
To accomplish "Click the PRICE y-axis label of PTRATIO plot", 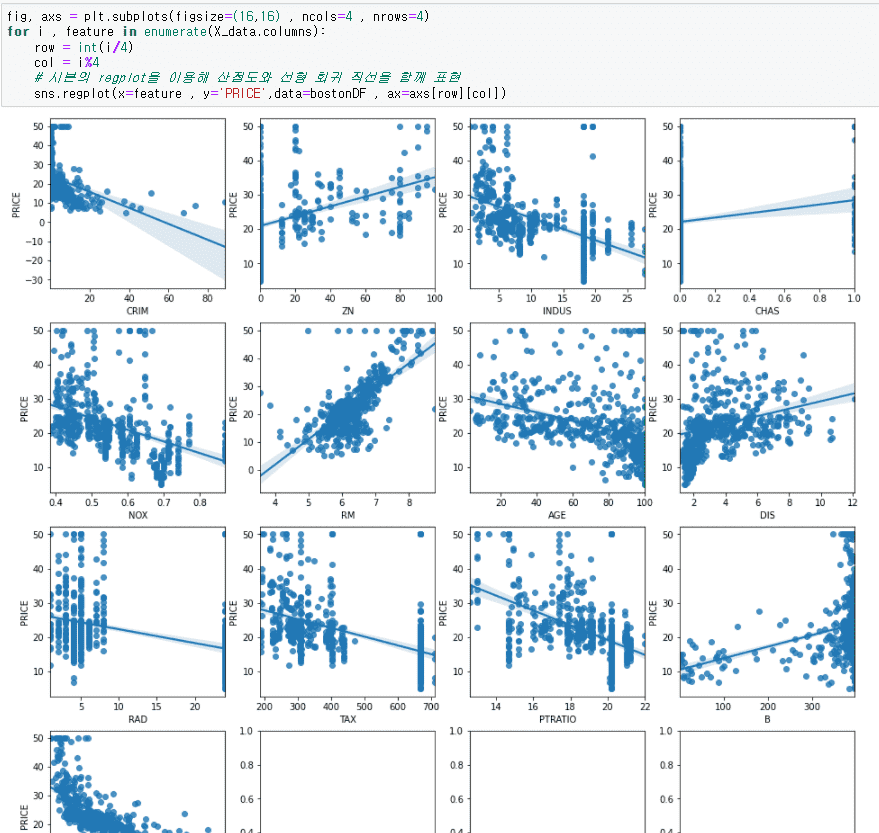I will 443,613.
